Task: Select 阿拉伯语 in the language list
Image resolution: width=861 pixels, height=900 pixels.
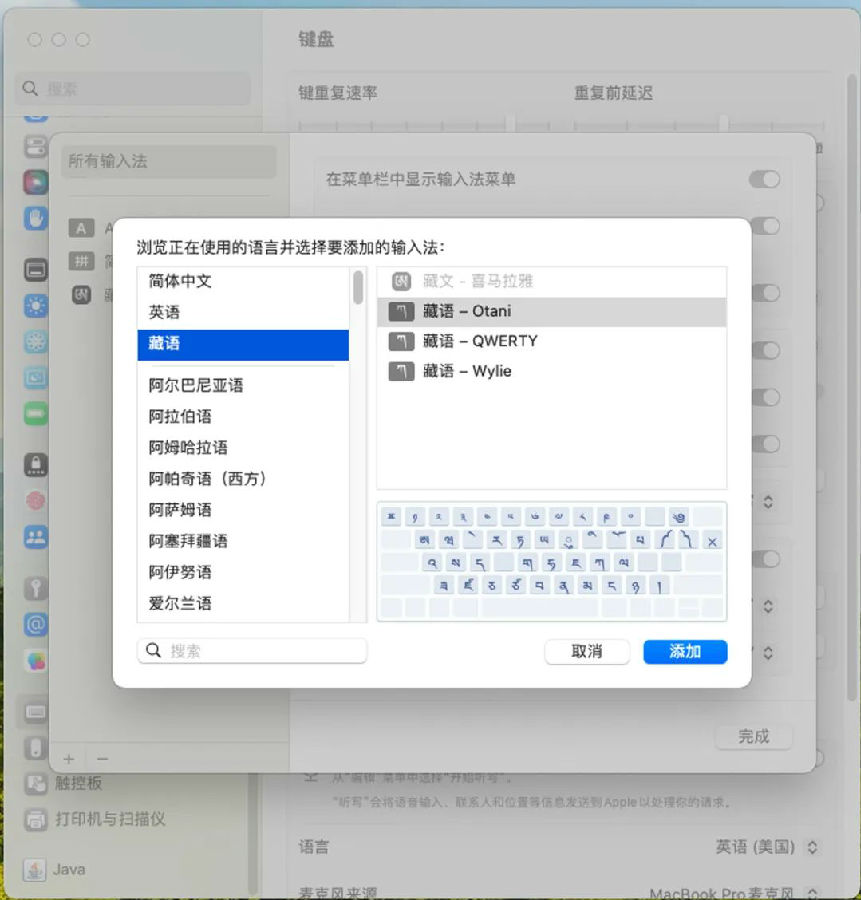Action: [x=243, y=416]
